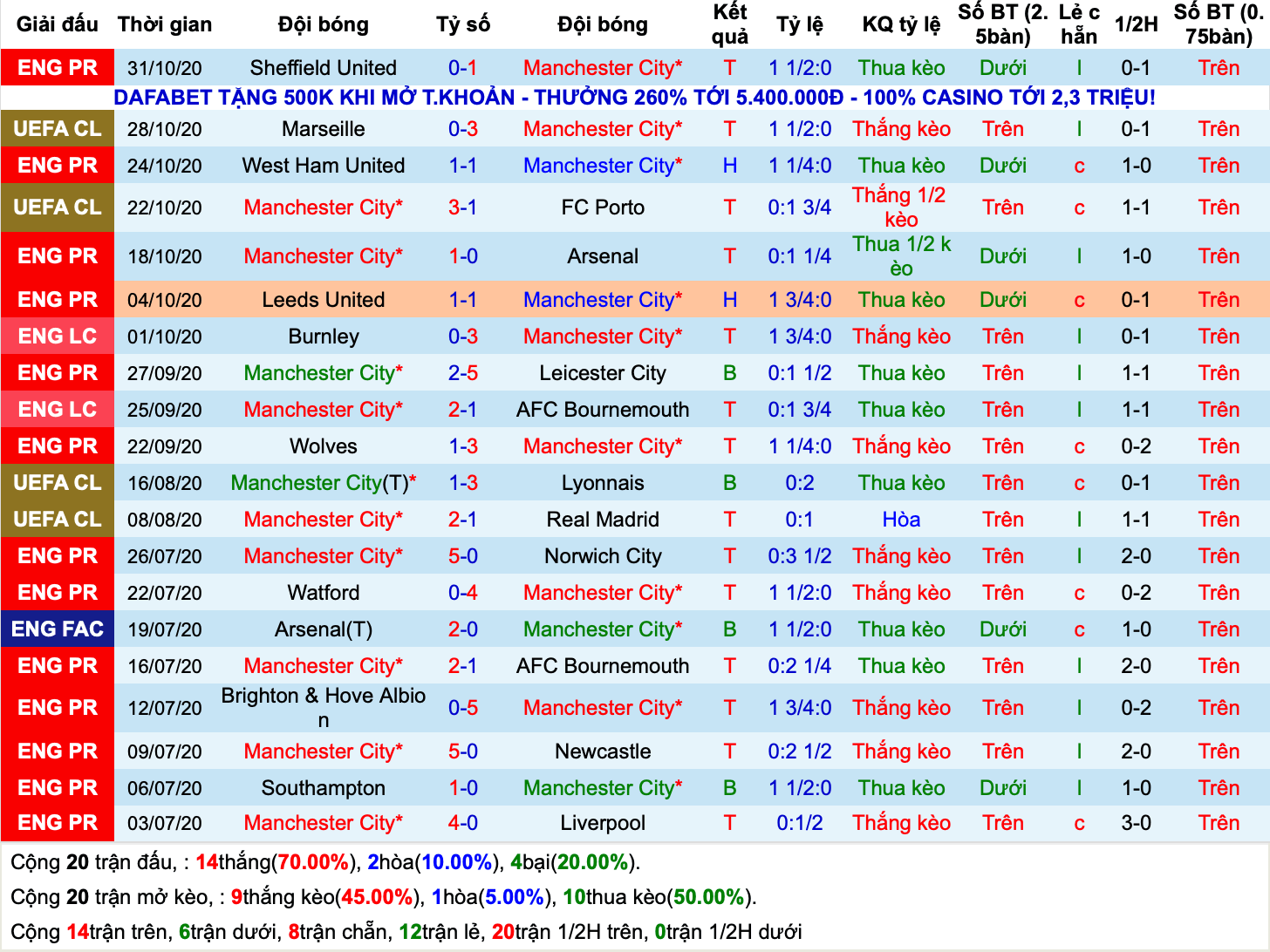
Task: Click the 1/2H column header
Action: [1136, 24]
